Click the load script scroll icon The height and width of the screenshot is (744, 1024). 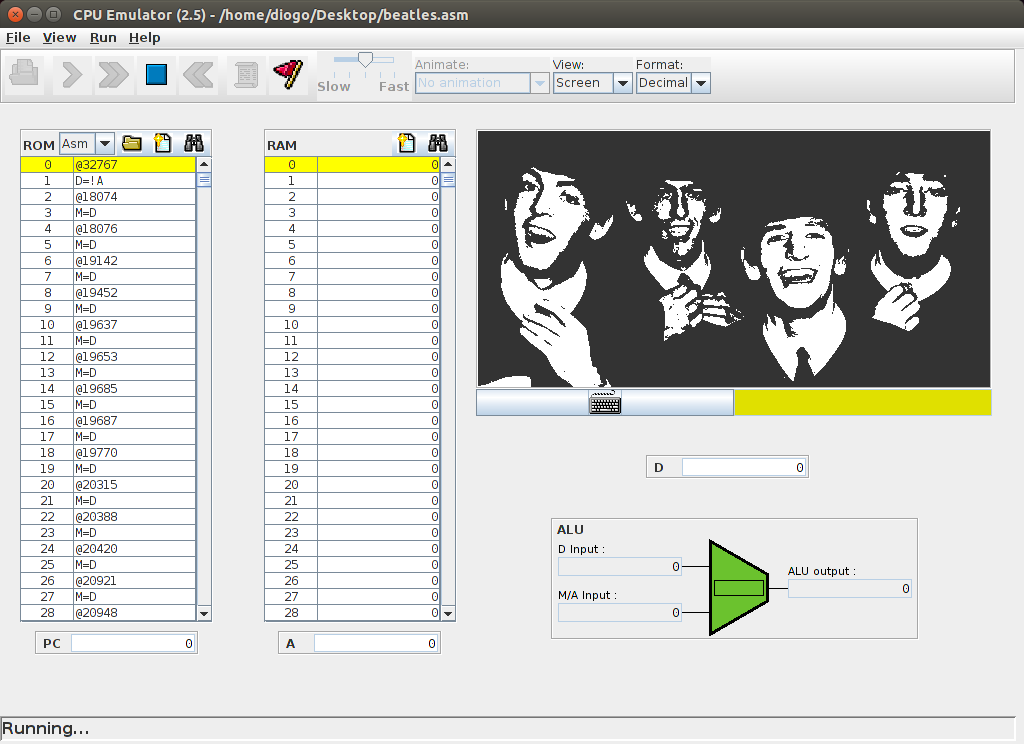pos(245,74)
